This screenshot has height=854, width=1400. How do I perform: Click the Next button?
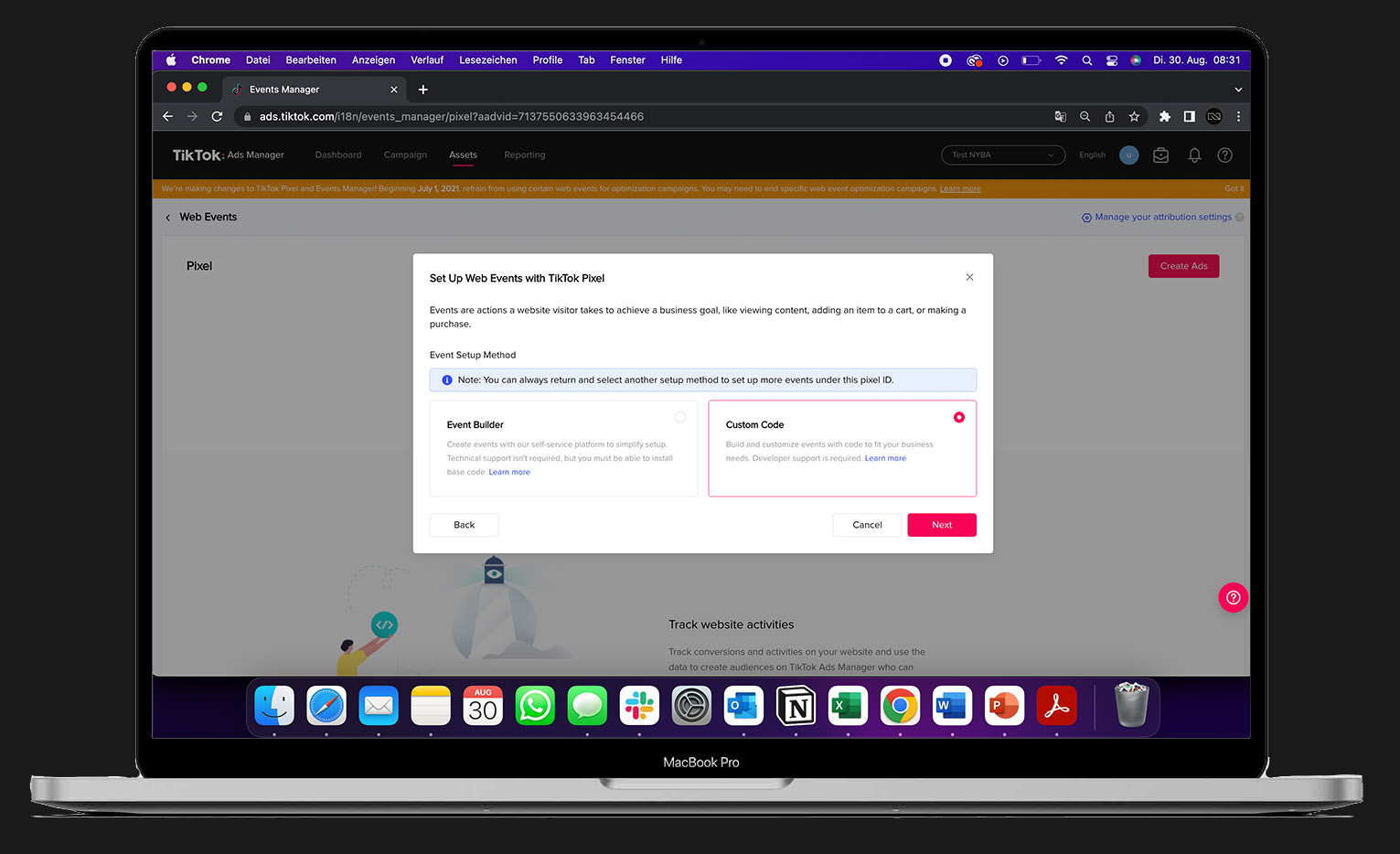pos(942,525)
